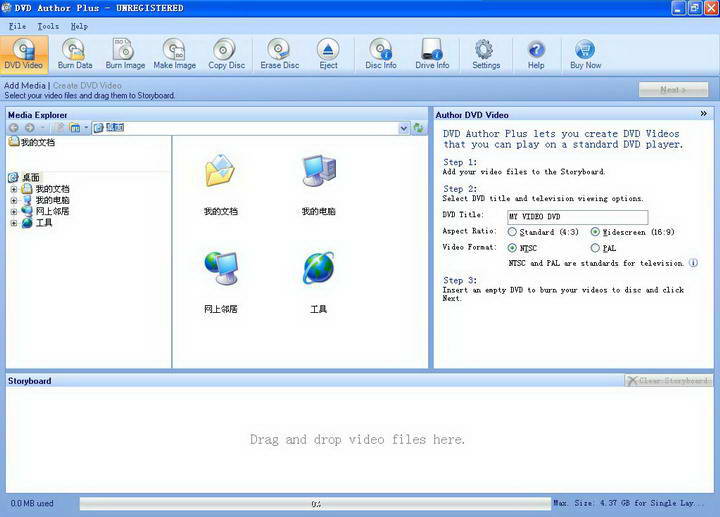Click the Next button
The width and height of the screenshot is (720, 517).
[x=673, y=90]
